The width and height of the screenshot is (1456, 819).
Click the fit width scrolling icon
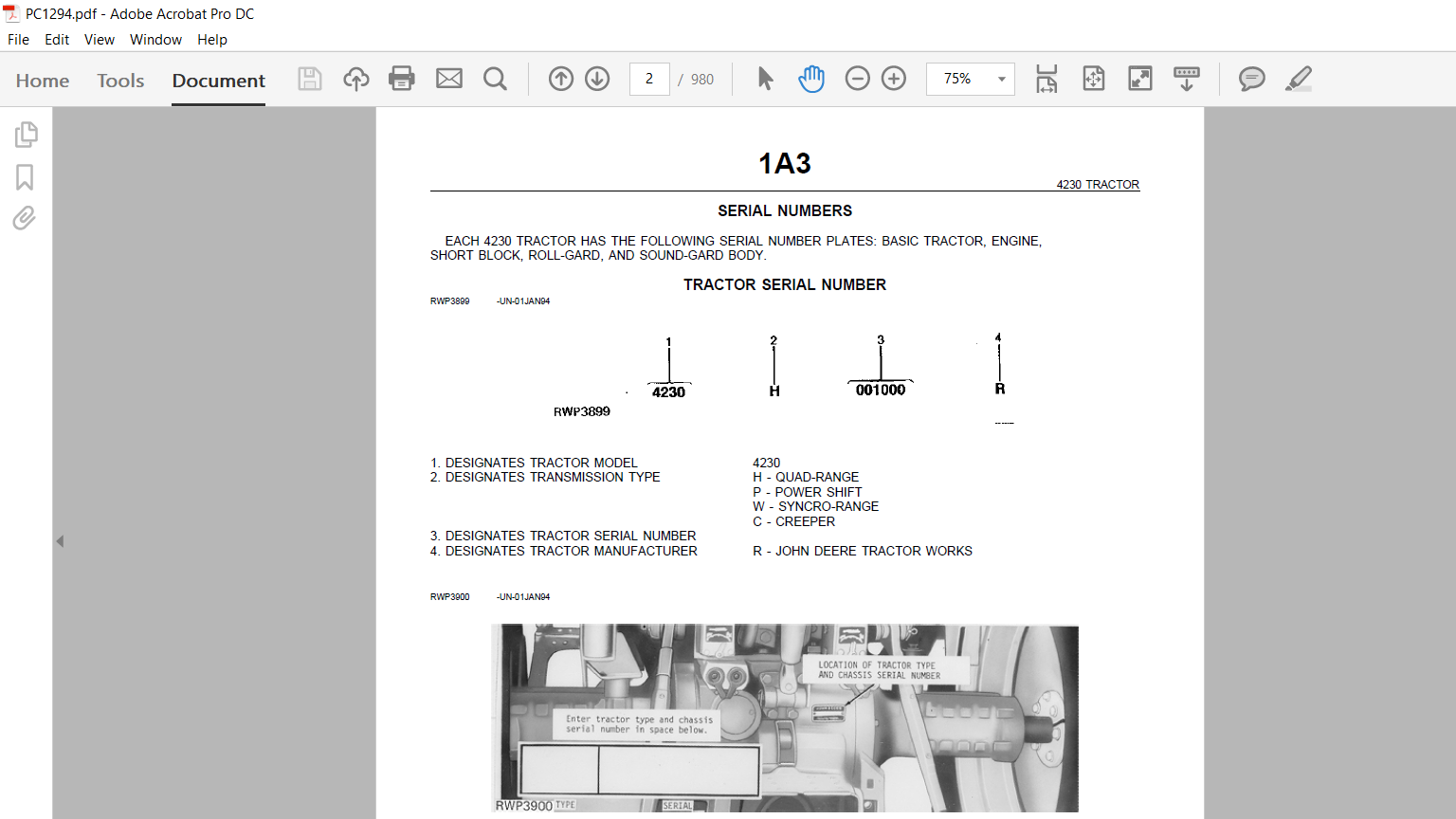[1046, 79]
